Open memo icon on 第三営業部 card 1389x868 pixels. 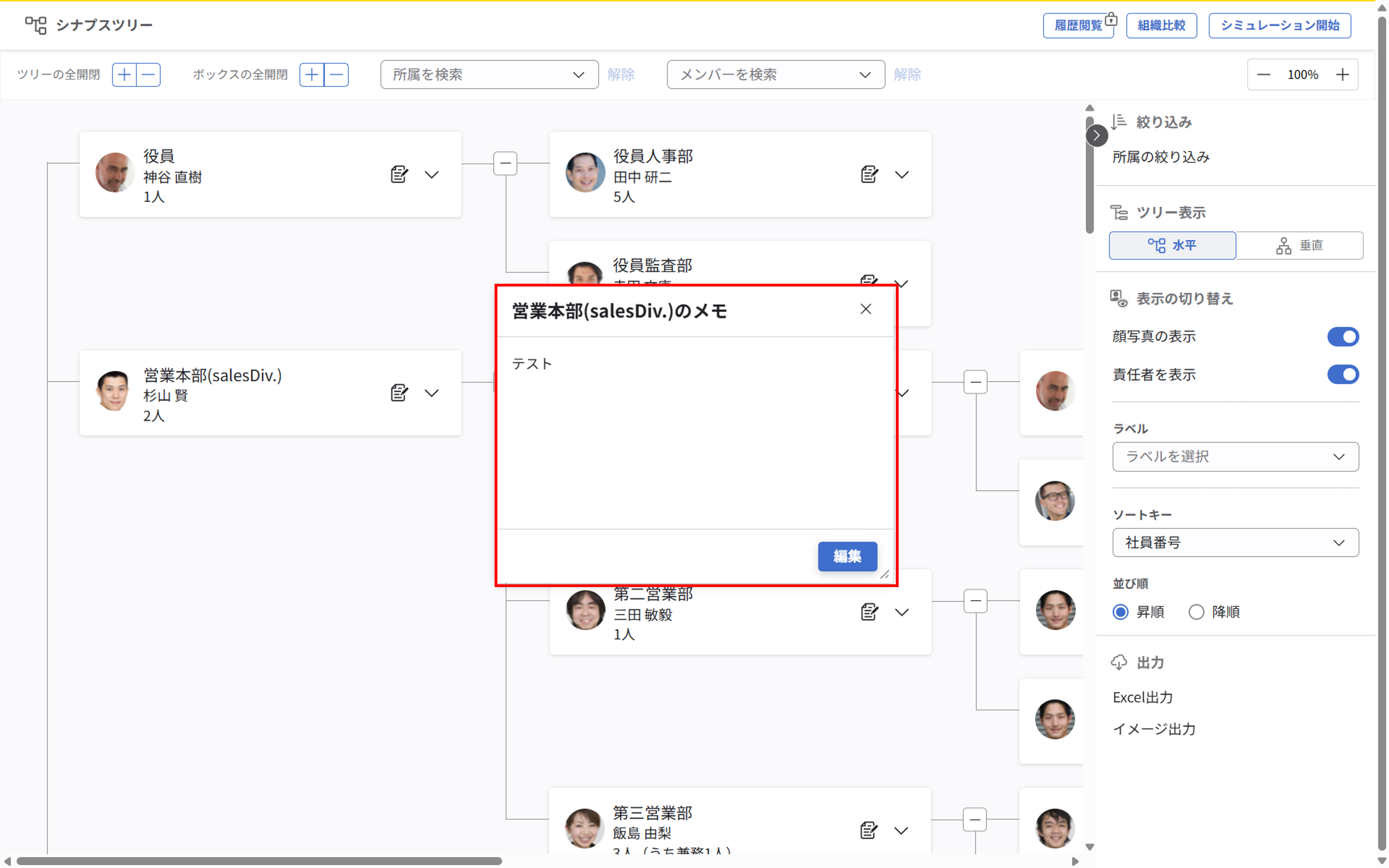point(869,830)
